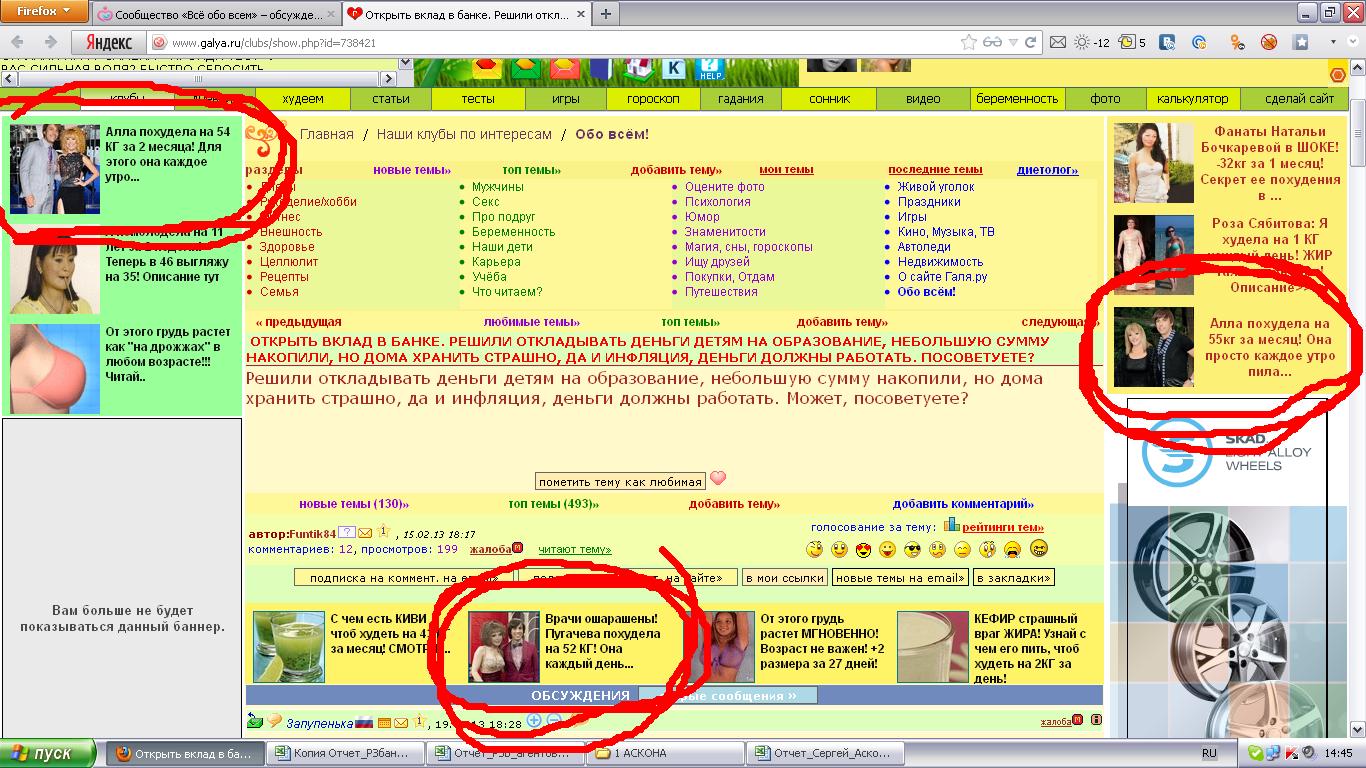Click the red crossed-out ad-block toolbar icon

(x=1269, y=43)
